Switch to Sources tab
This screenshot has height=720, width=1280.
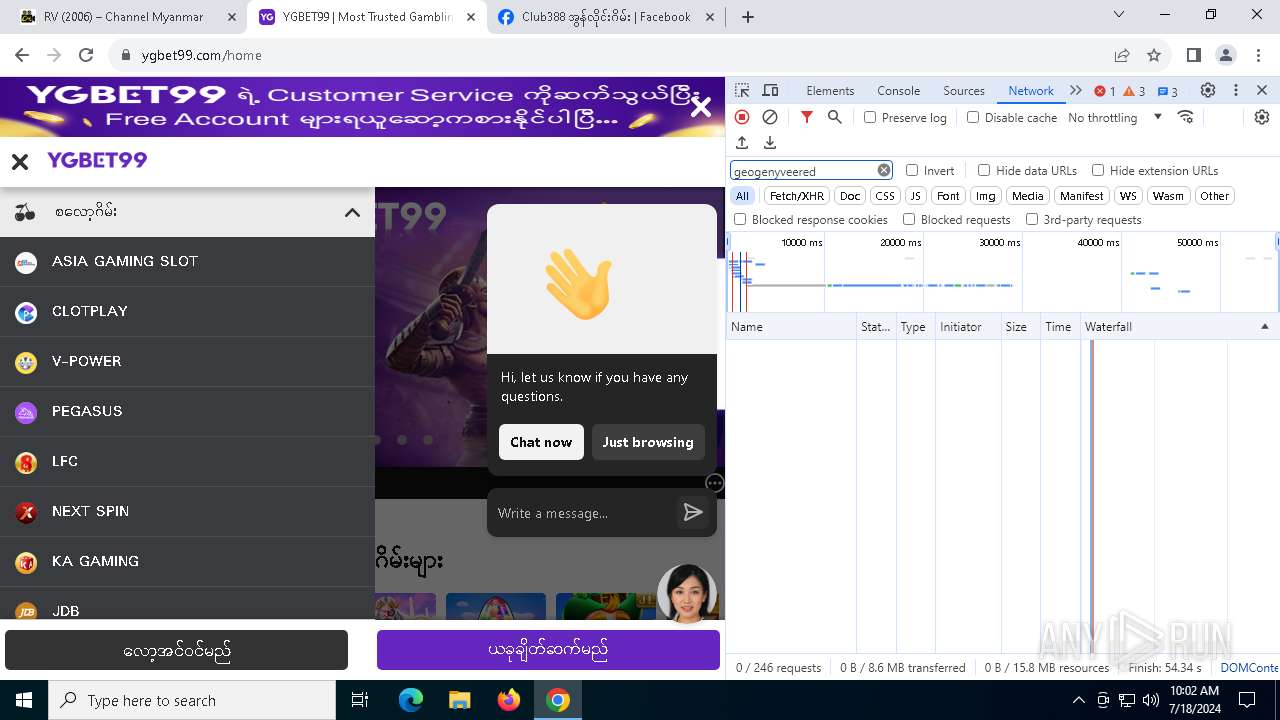pyautogui.click(x=964, y=90)
